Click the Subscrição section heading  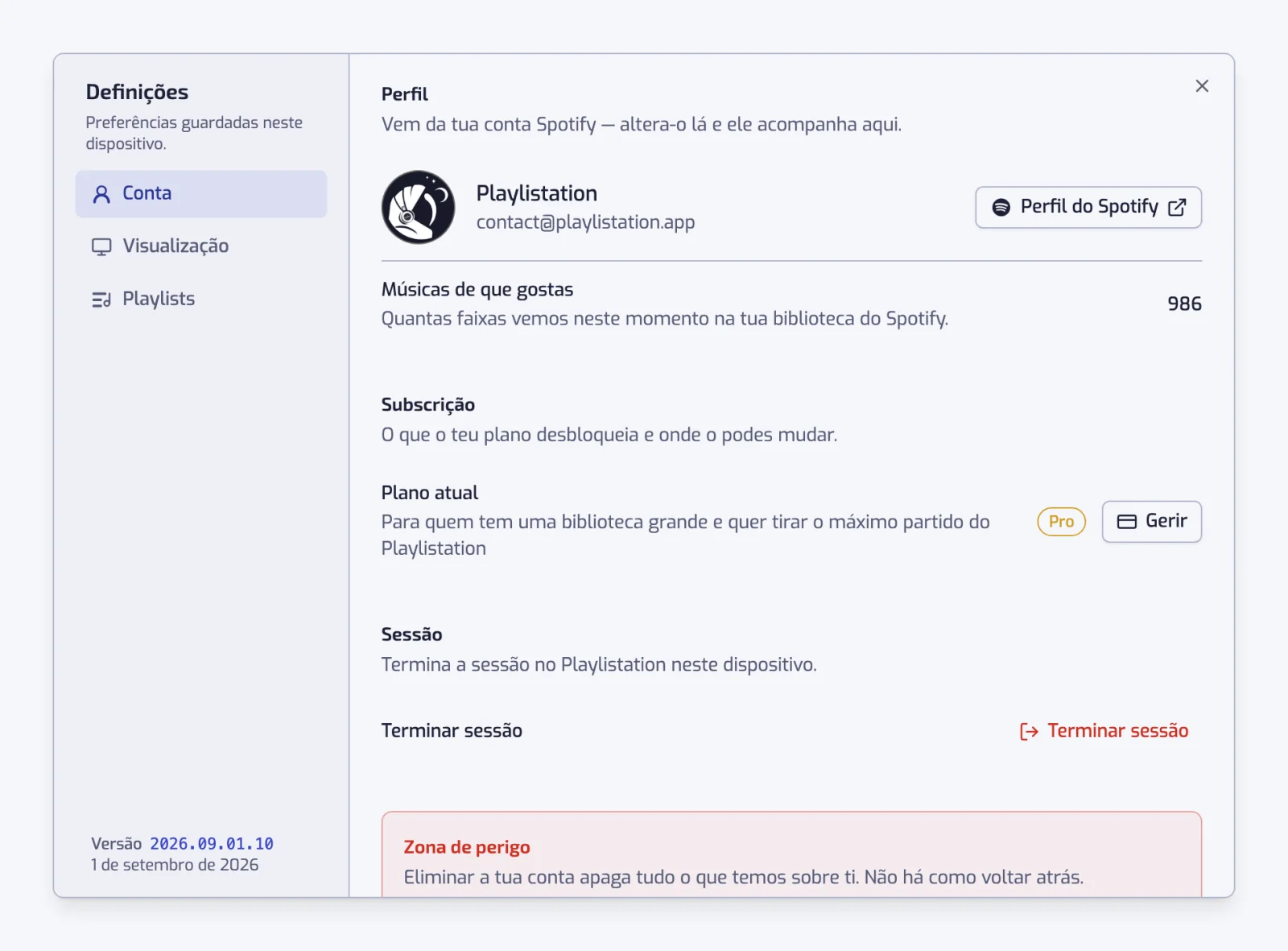(428, 405)
